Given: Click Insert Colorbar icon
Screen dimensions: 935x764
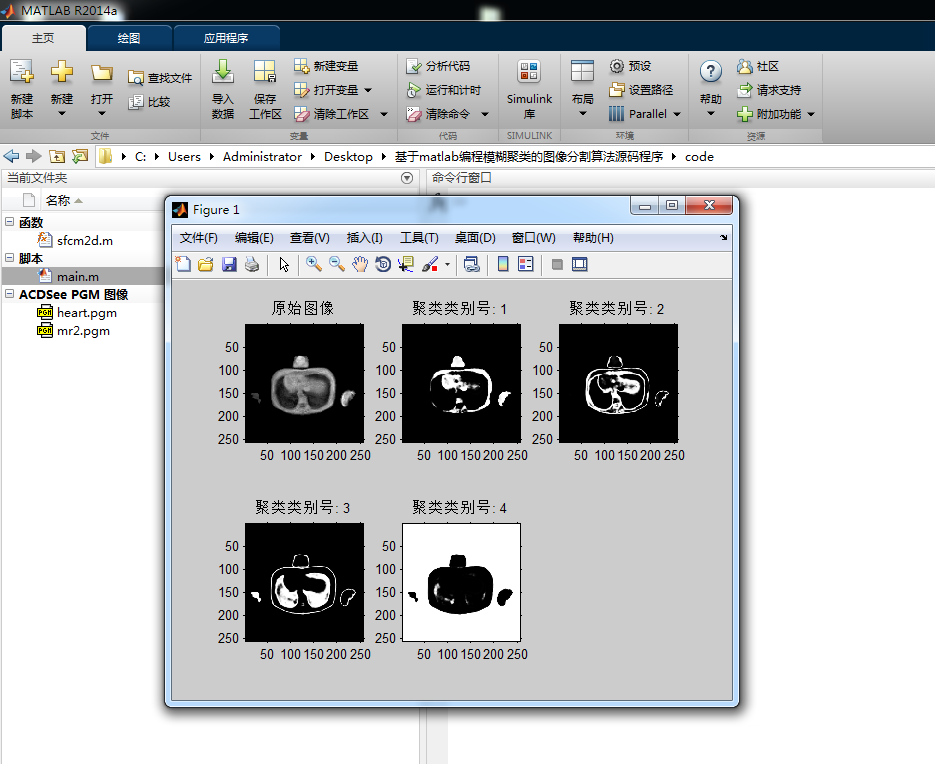Looking at the screenshot, I should [503, 264].
